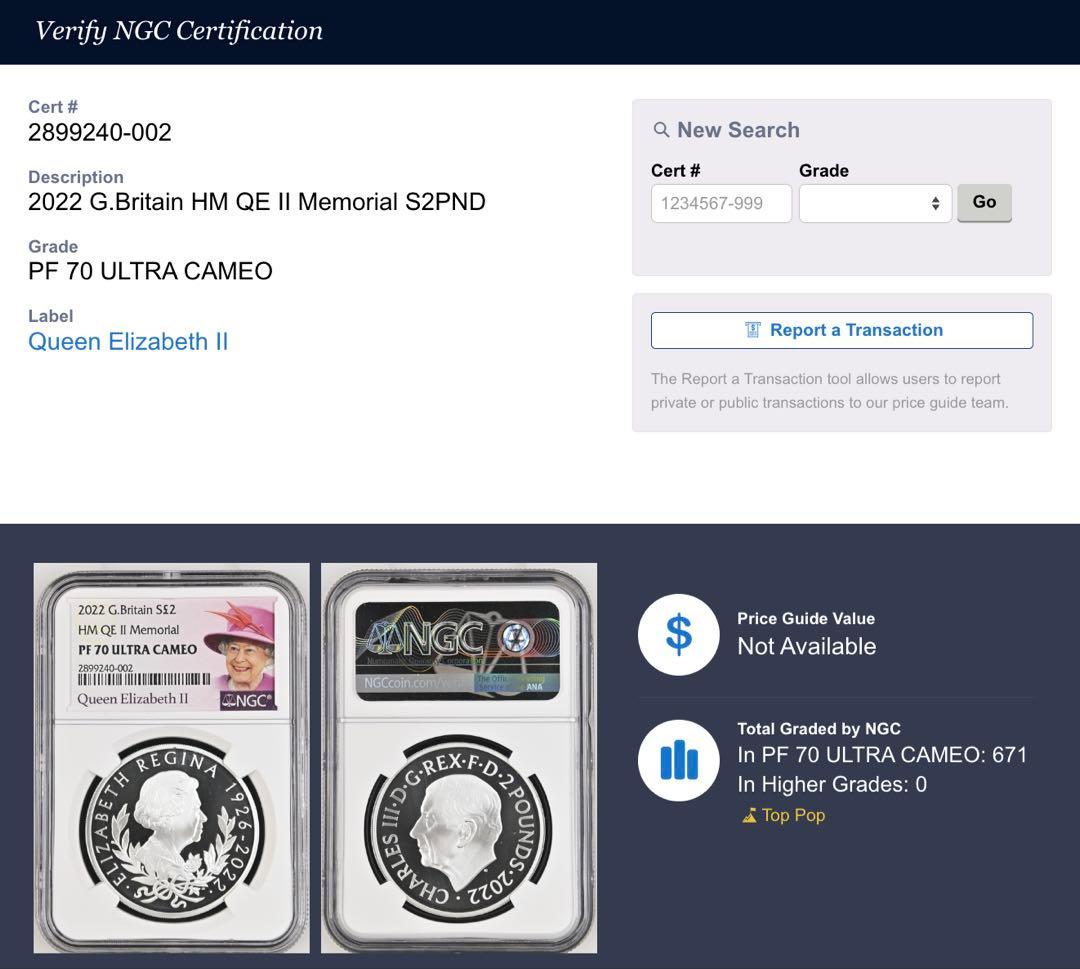This screenshot has height=969, width=1080.
Task: Click the barcode on the slab label
Action: 144,679
